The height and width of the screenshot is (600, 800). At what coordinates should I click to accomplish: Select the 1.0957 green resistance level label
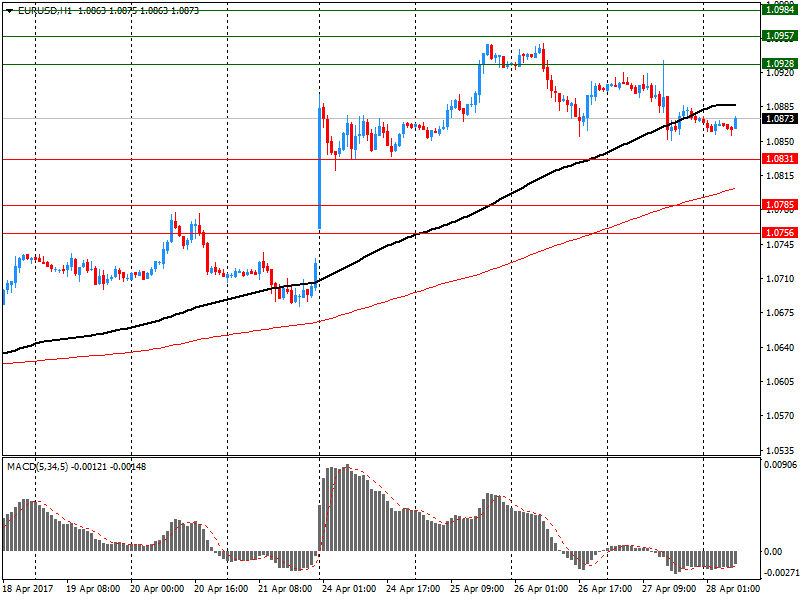pos(779,36)
